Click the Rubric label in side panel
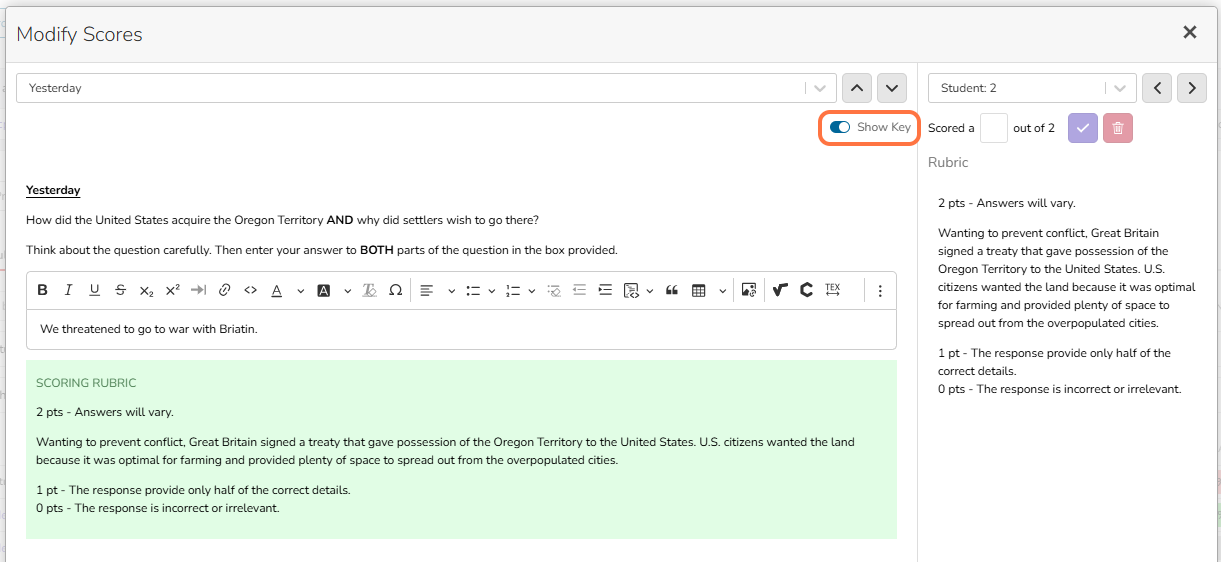This screenshot has width=1221, height=562. 948,162
